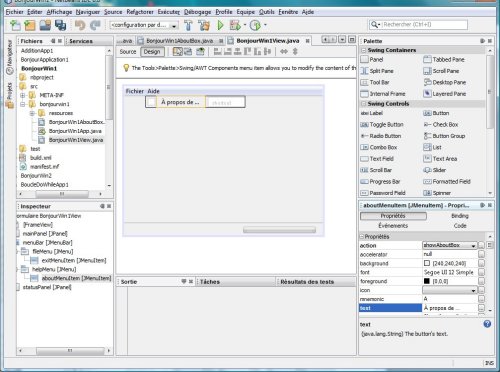500x372 pixels.
Task: Click the New File toolbar icon
Action: tap(15, 25)
